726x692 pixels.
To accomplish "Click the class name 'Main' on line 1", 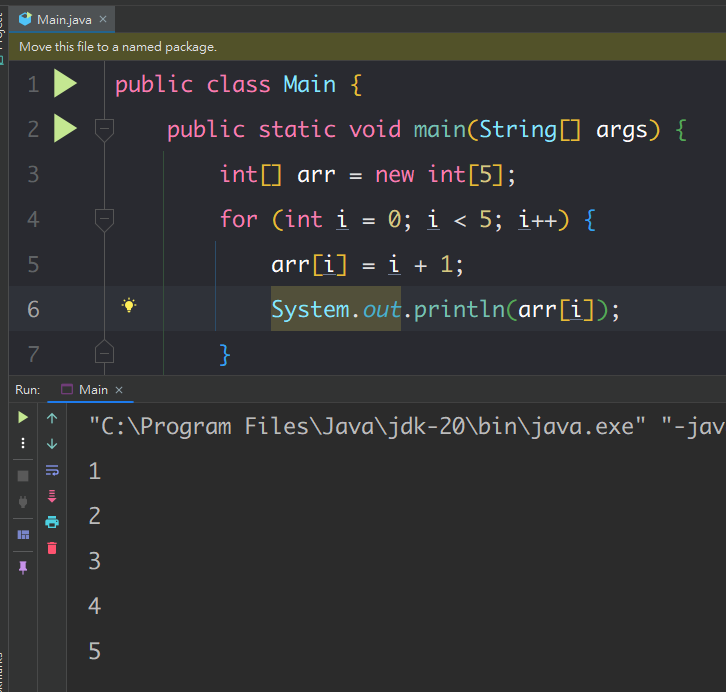I will click(x=309, y=85).
